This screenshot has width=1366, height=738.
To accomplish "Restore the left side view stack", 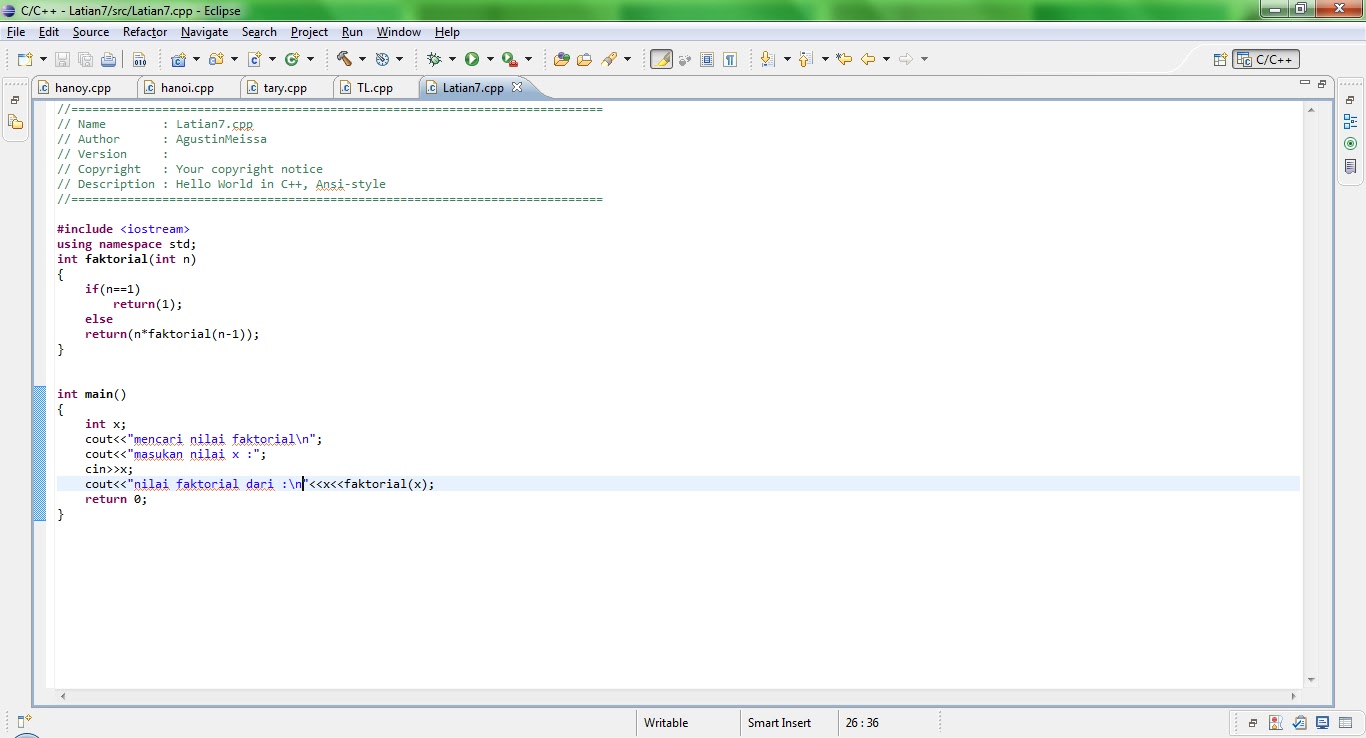I will (x=15, y=101).
